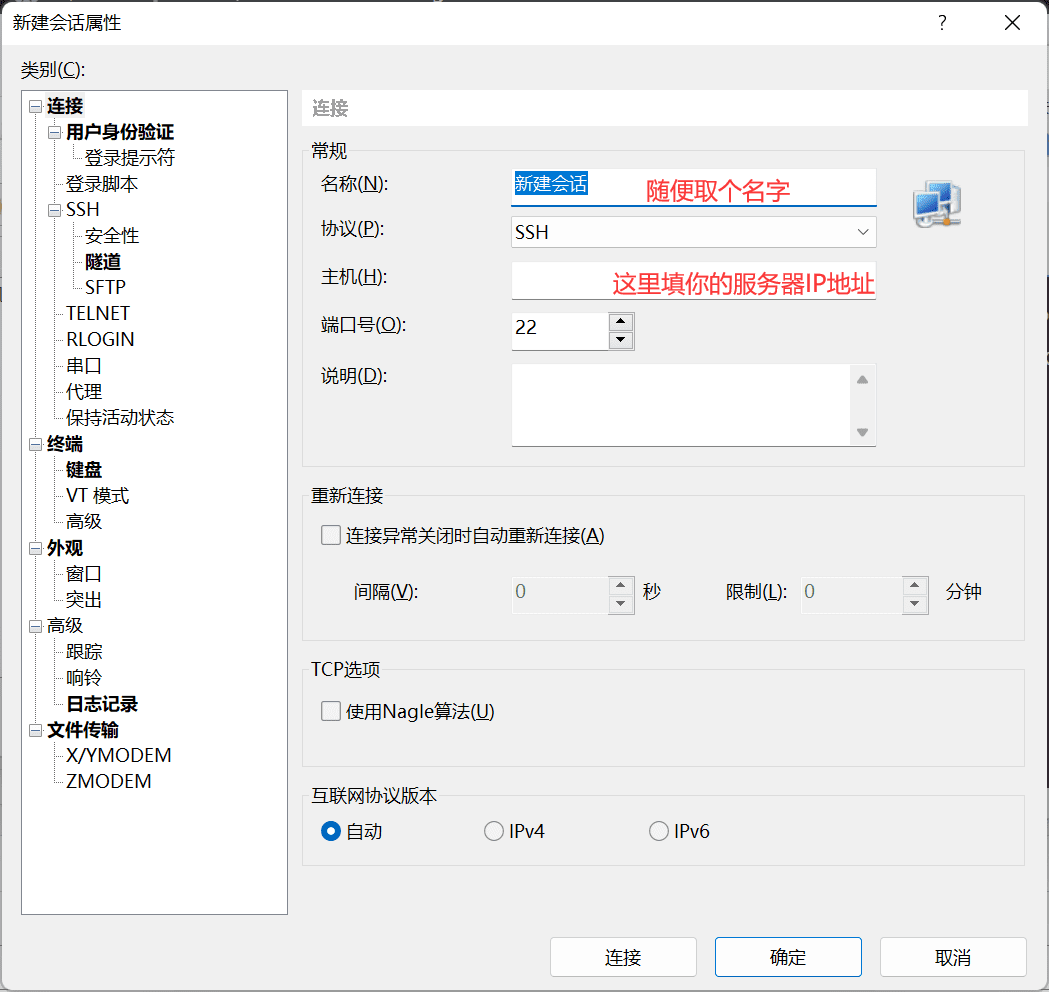Select 隧道 under SSH
1049x992 pixels.
[x=102, y=262]
